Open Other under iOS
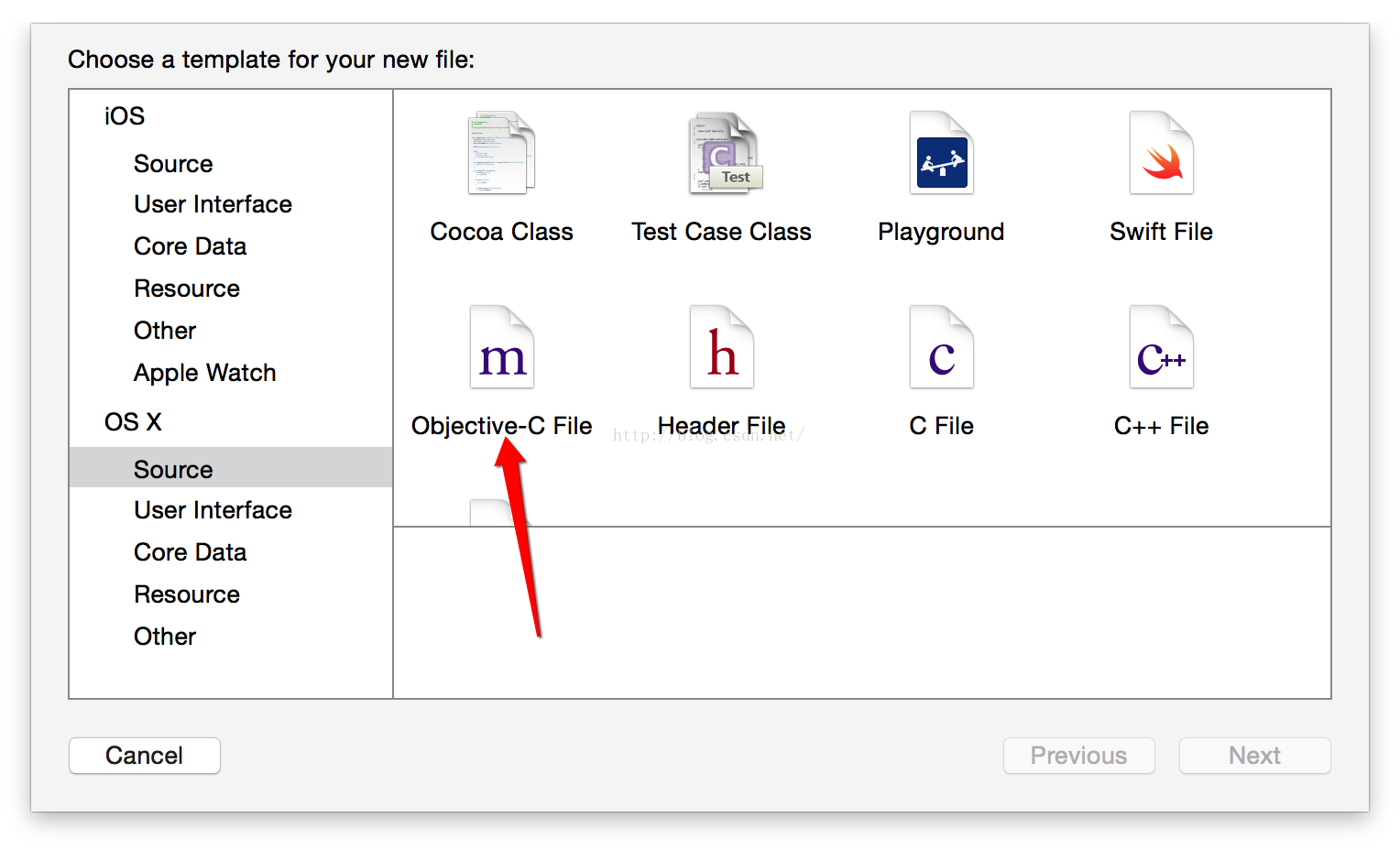 click(165, 331)
